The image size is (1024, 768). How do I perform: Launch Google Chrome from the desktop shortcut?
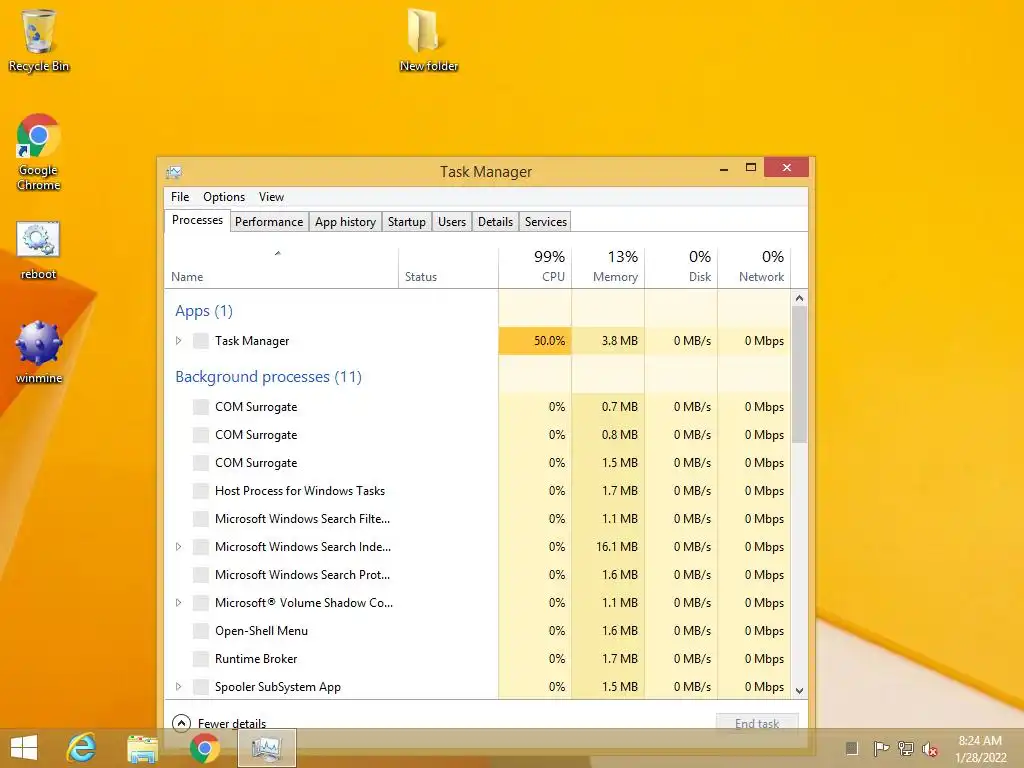39,153
